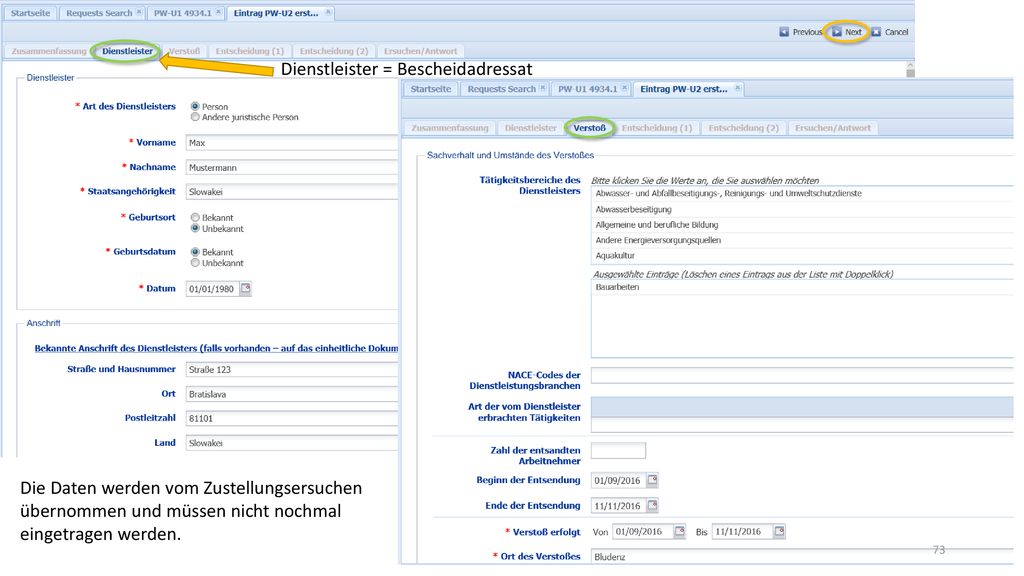Screen dimensions: 1024x576
Task: Click the Ort des Verstoßes field
Action: tap(802, 556)
